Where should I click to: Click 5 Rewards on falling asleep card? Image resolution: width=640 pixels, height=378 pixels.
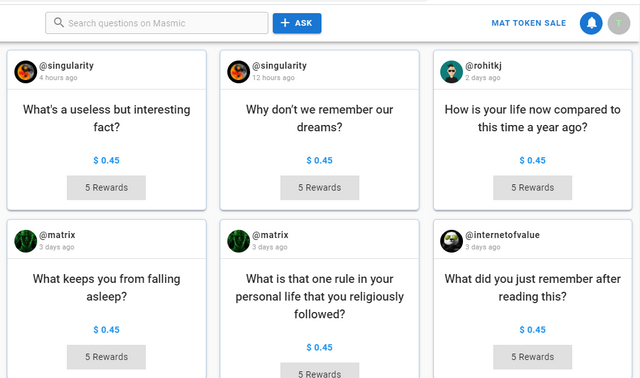tap(107, 357)
